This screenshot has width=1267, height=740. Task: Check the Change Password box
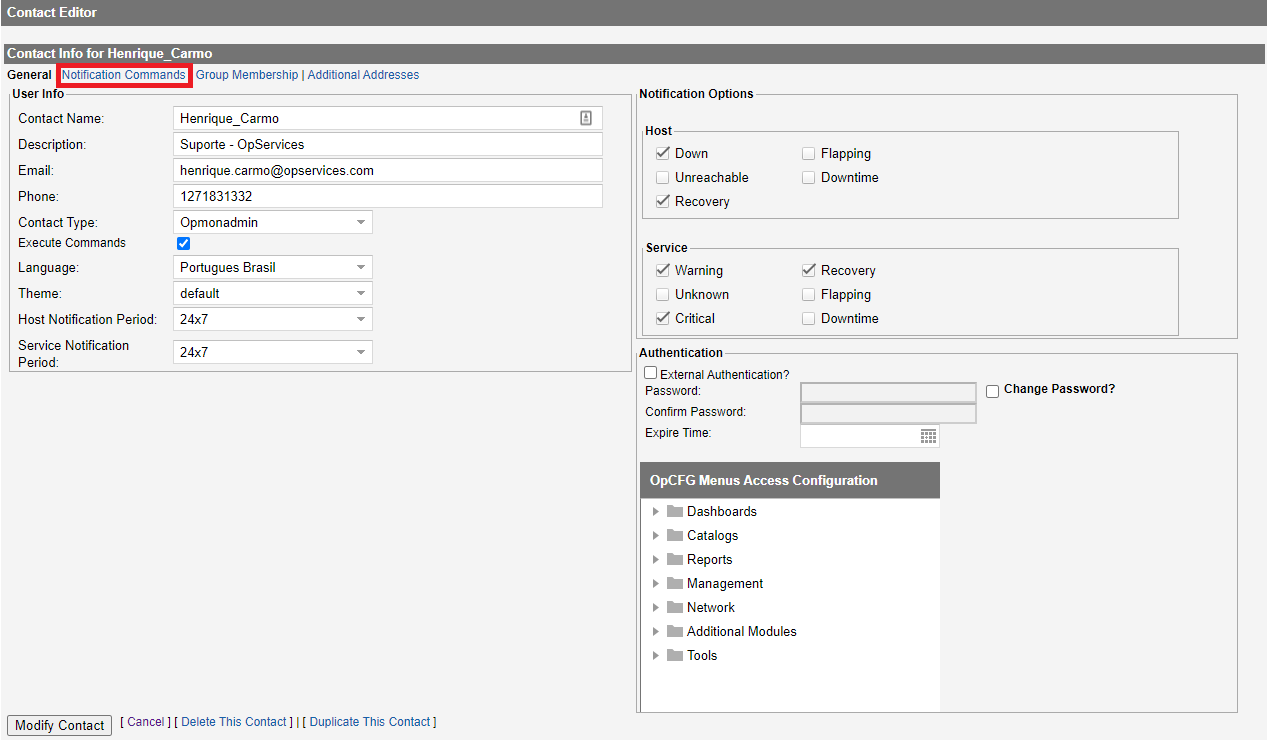pos(993,391)
